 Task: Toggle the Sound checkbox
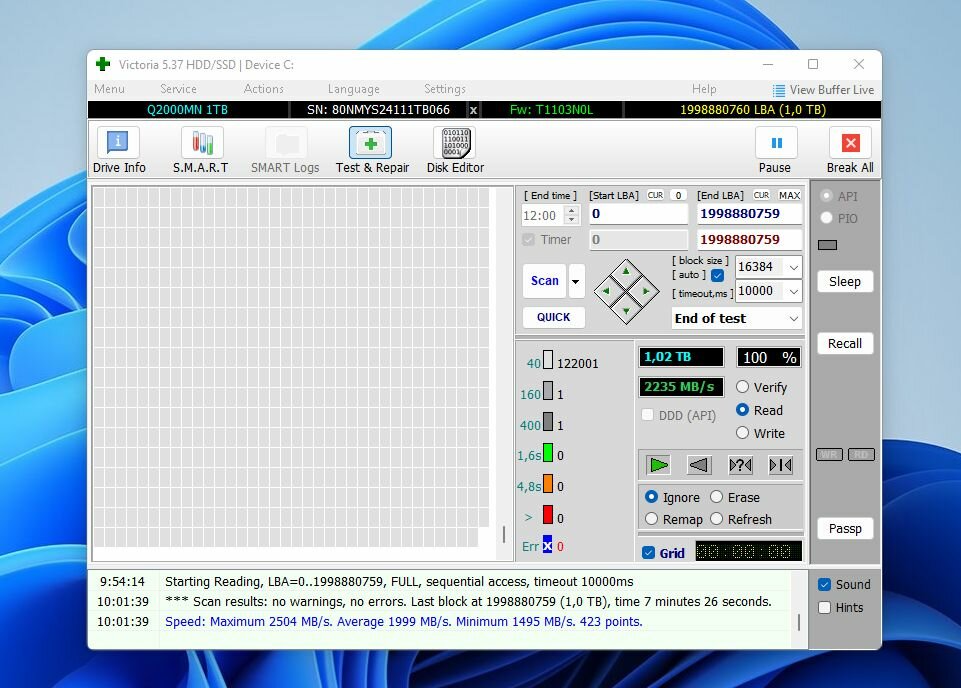coord(824,584)
